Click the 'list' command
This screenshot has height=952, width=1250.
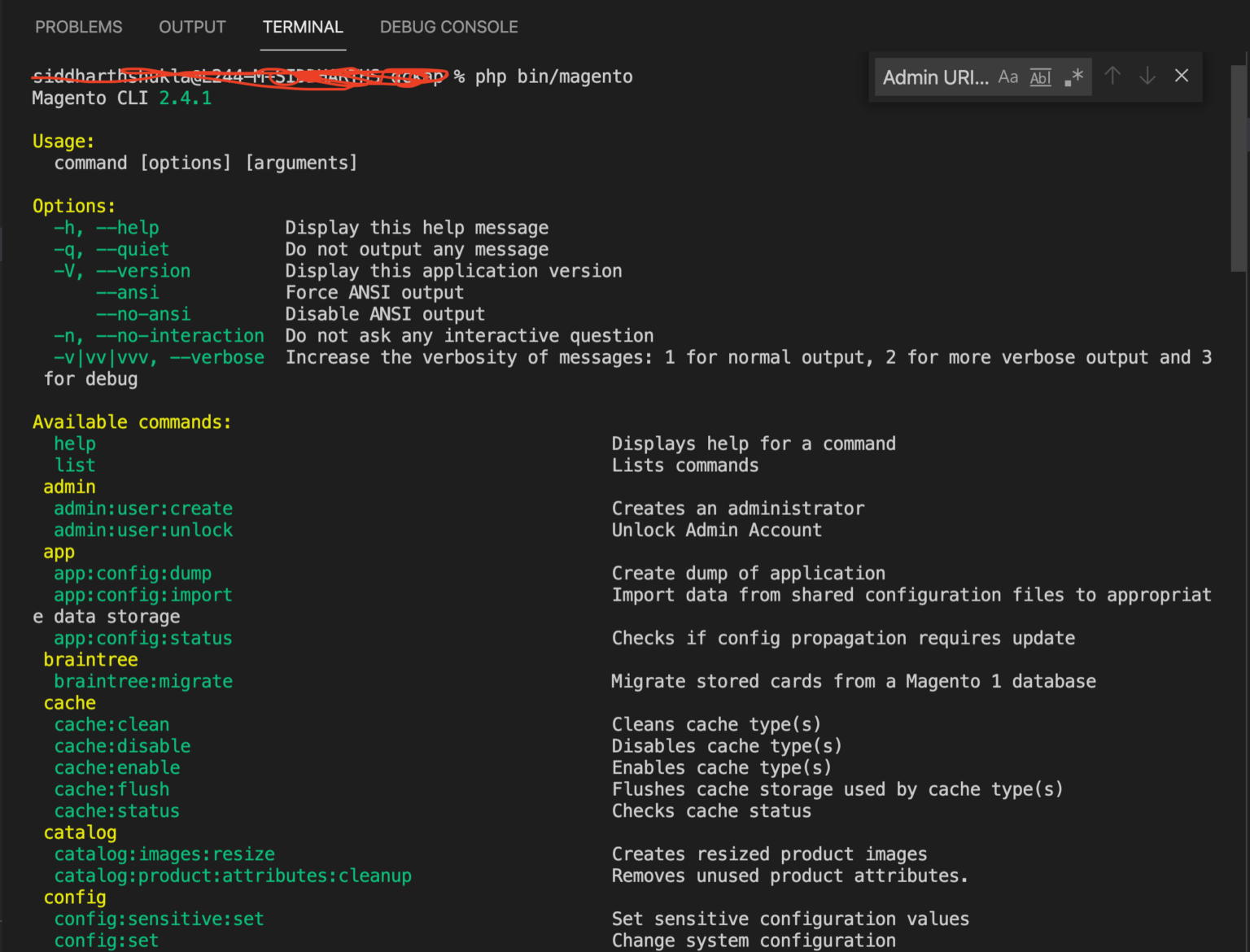[75, 465]
